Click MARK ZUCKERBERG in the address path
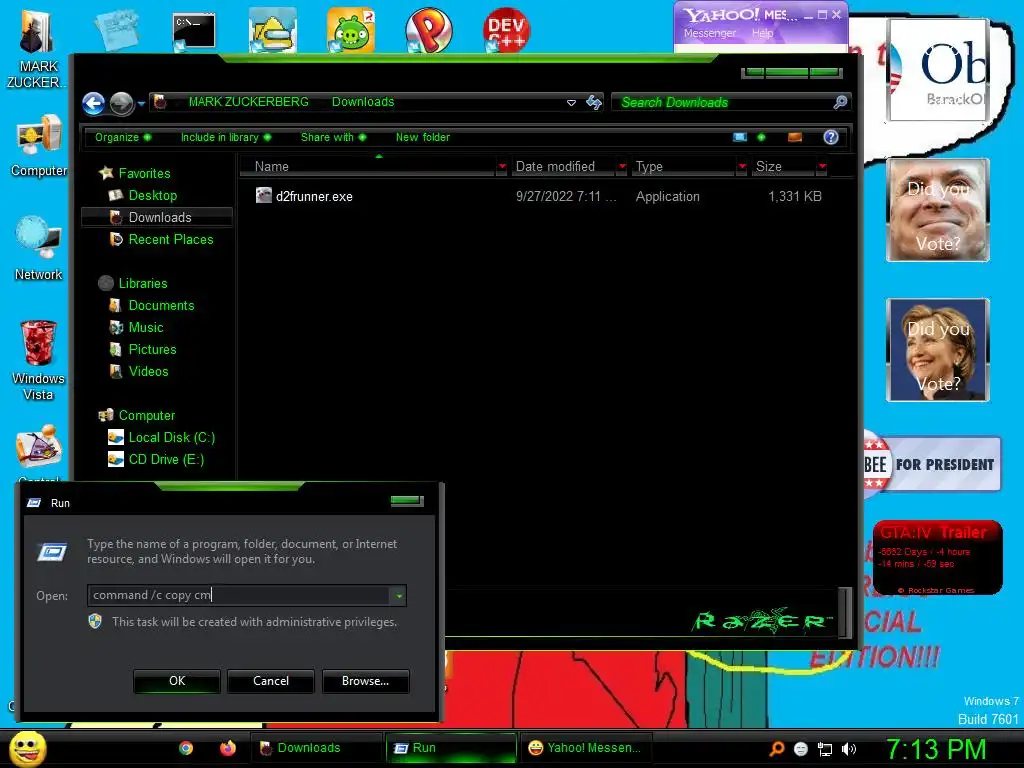 pyautogui.click(x=248, y=102)
